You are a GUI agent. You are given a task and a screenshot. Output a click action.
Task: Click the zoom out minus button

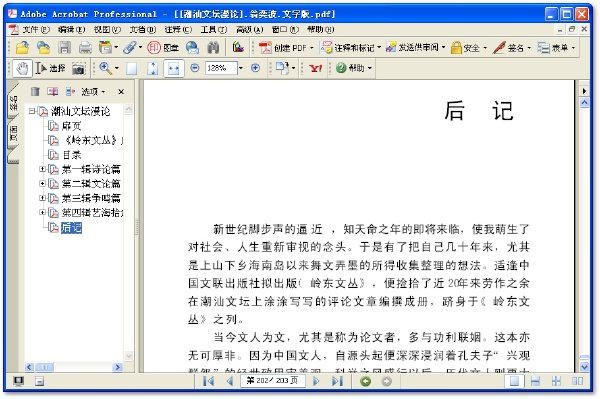[195, 68]
